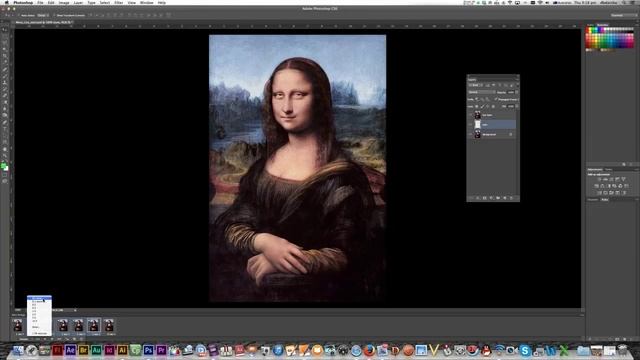The image size is (640, 360).
Task: Open the layer filter Kind dropdown
Action: pyautogui.click(x=475, y=84)
